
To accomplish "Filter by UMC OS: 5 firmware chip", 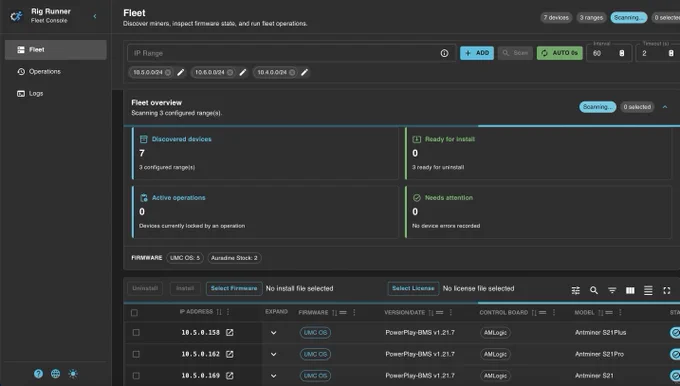I will [x=185, y=258].
